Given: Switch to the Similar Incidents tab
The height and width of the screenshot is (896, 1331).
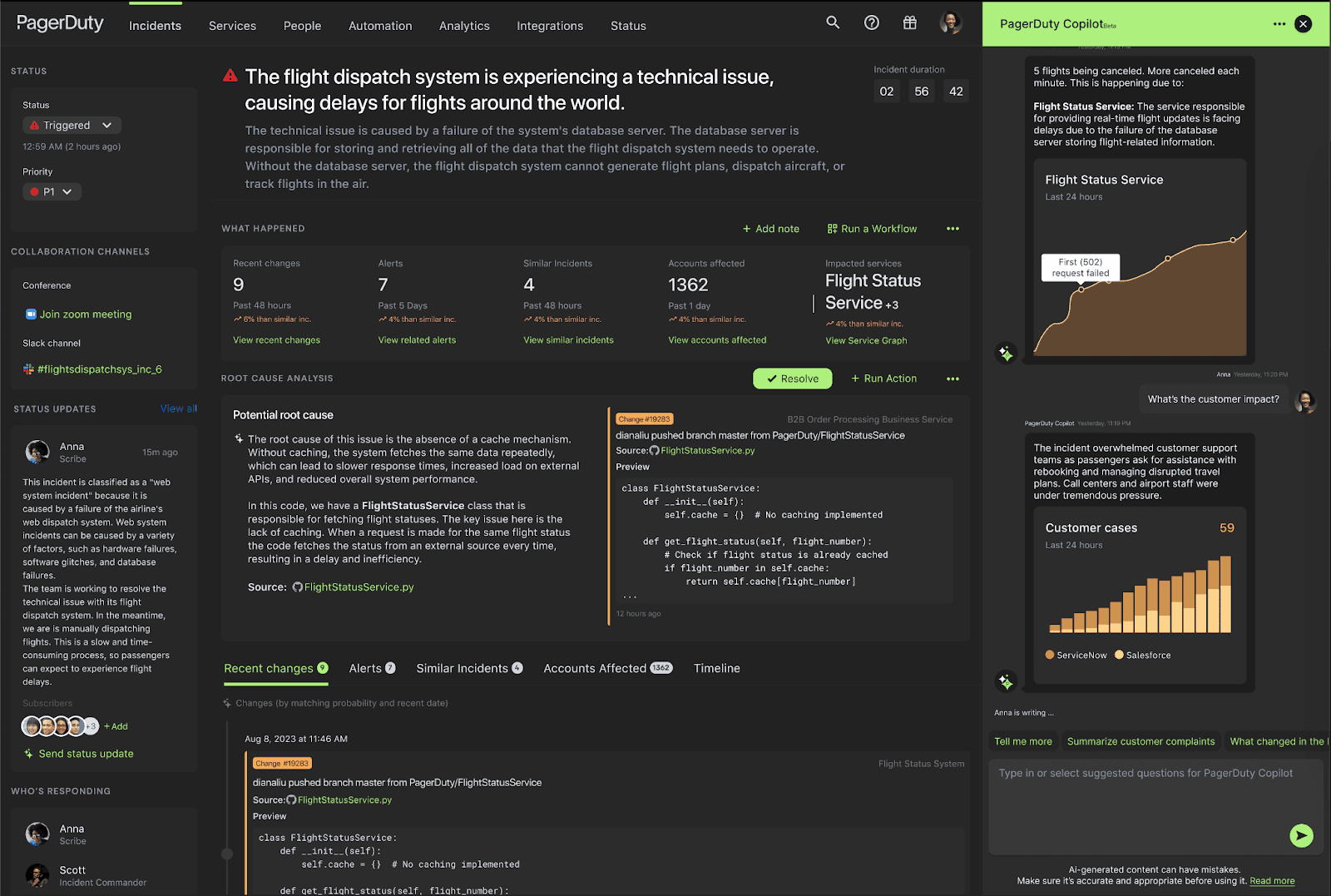Looking at the screenshot, I should click(469, 668).
